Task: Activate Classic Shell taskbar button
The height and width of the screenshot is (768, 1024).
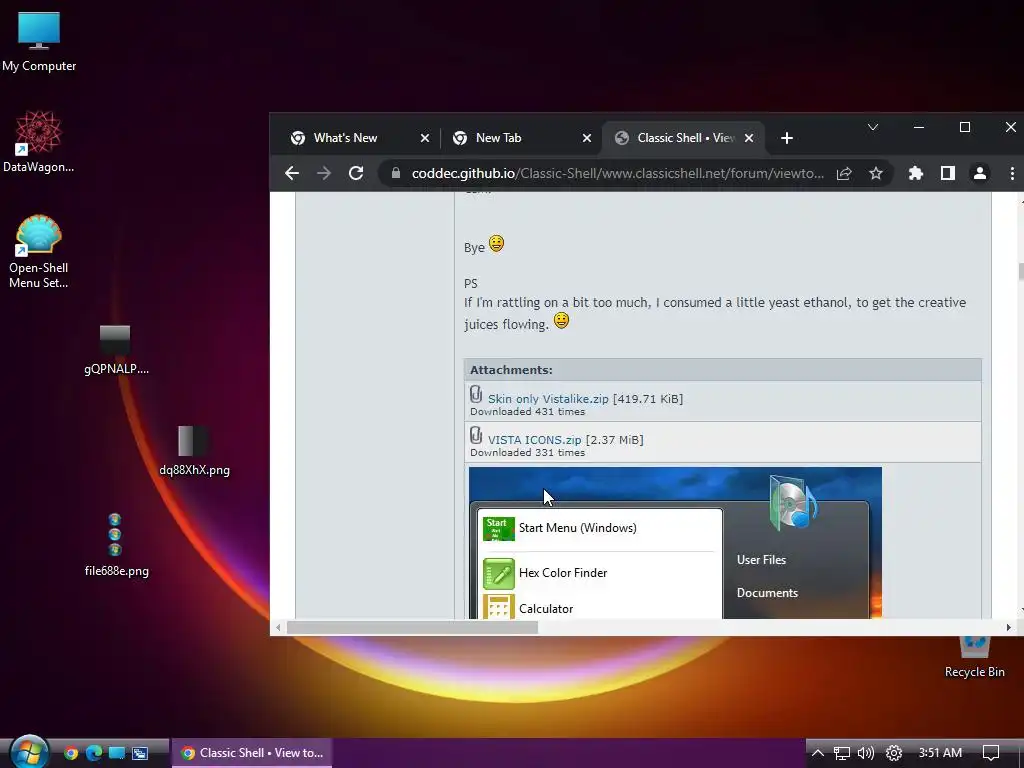Action: [252, 753]
